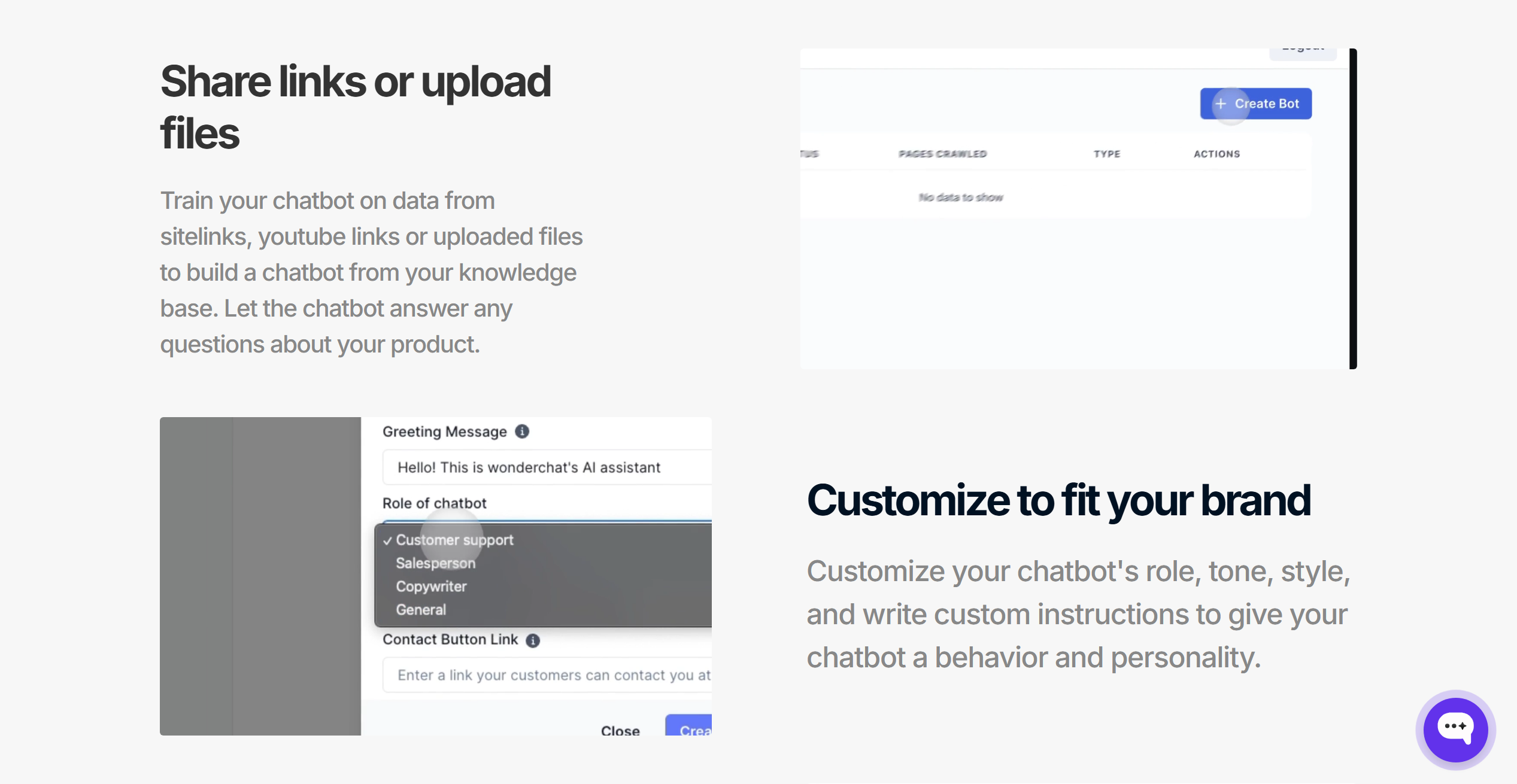Click the Actions column header
Image resolution: width=1517 pixels, height=784 pixels.
(x=1216, y=154)
